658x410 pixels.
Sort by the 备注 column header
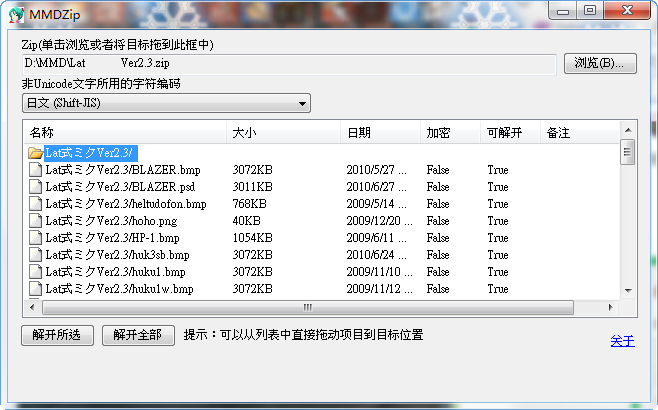click(x=580, y=133)
